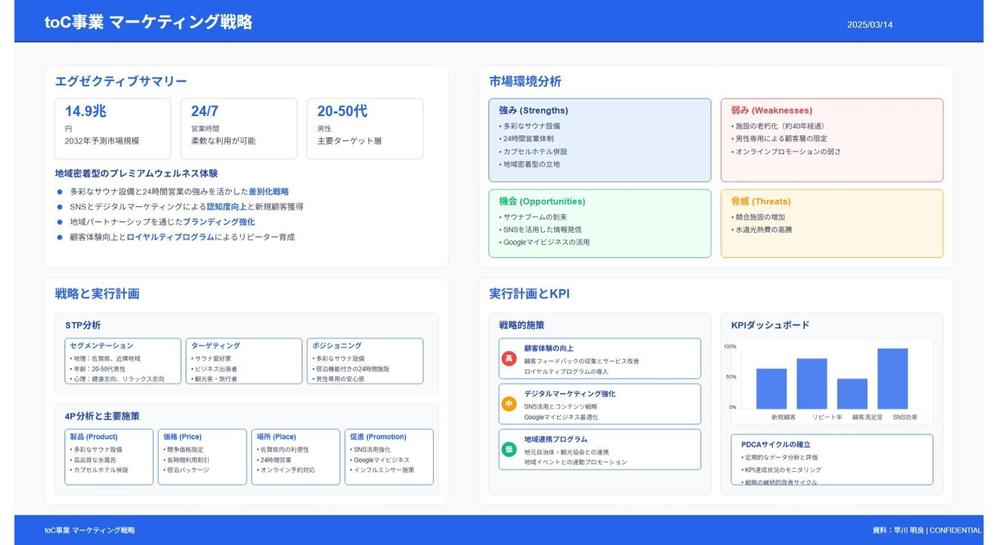Click Googleマイビジネスの活用 in Opportunities
This screenshot has width=998, height=545.
[x=546, y=242]
